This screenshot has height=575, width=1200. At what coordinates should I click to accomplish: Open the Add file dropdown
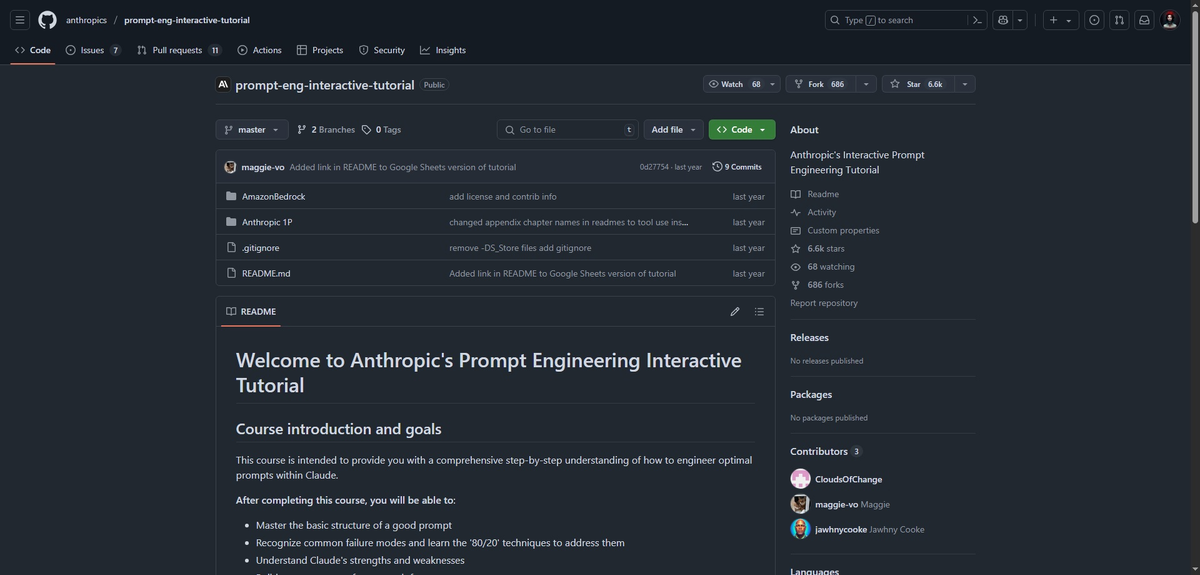click(x=674, y=129)
